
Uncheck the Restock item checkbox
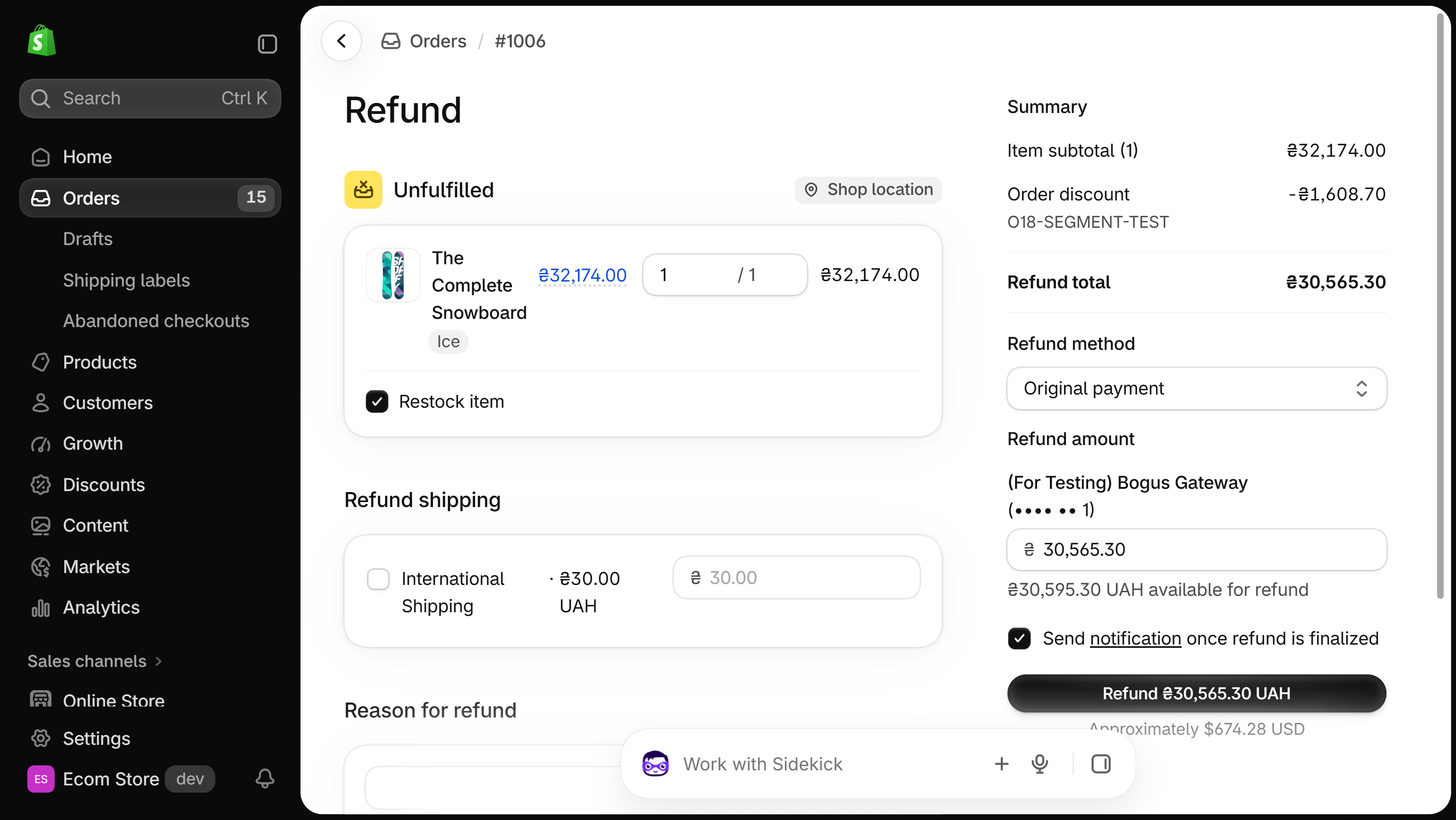(377, 401)
